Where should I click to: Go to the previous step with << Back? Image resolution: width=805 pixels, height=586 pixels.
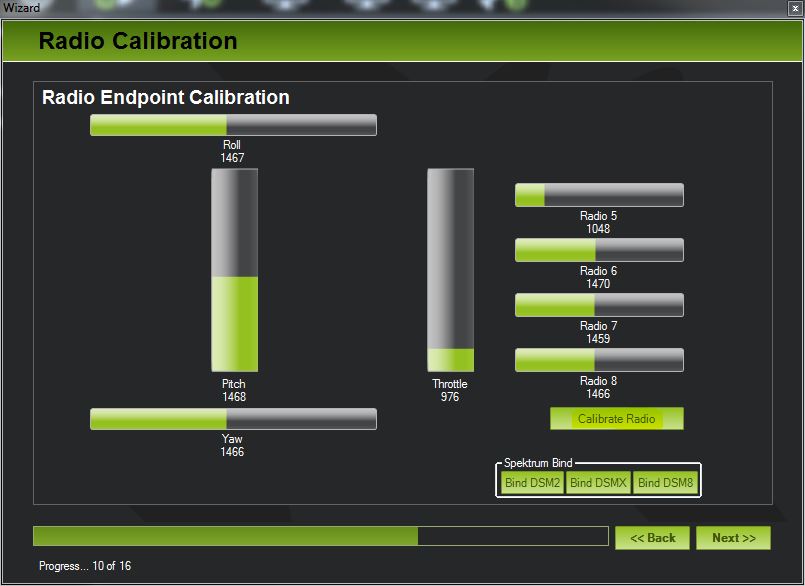point(653,538)
